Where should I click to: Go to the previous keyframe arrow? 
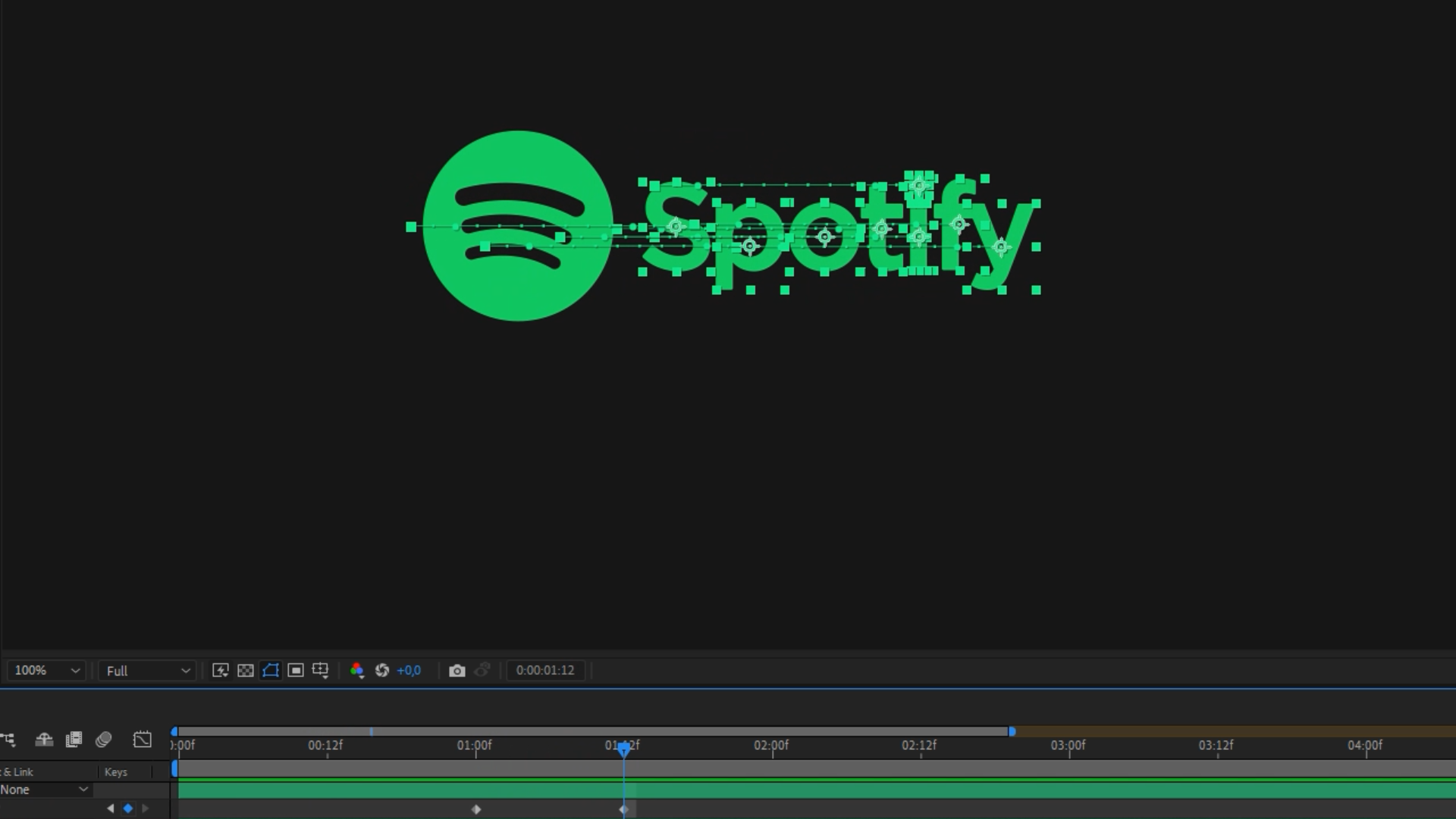pyautogui.click(x=111, y=808)
